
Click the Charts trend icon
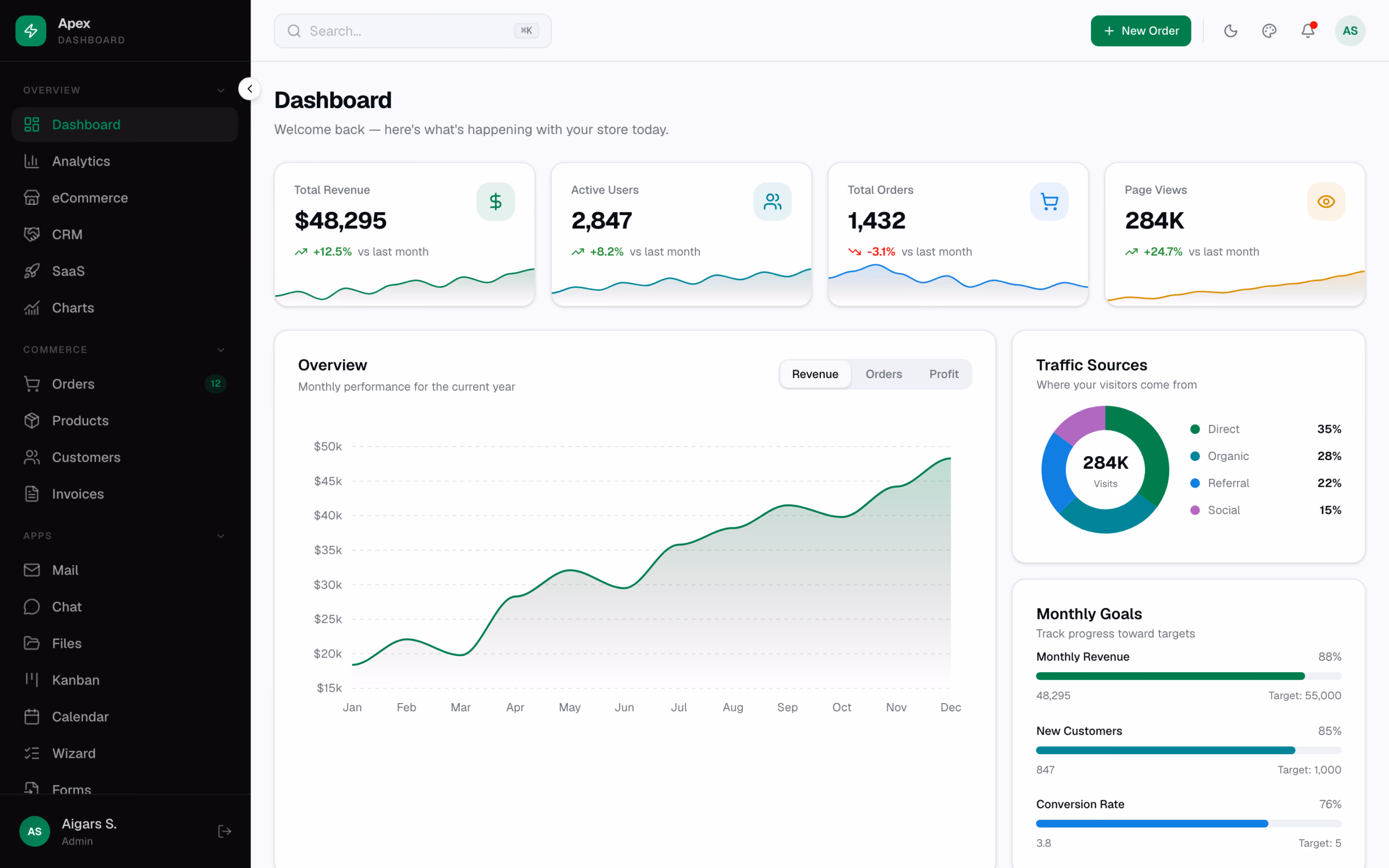31,308
